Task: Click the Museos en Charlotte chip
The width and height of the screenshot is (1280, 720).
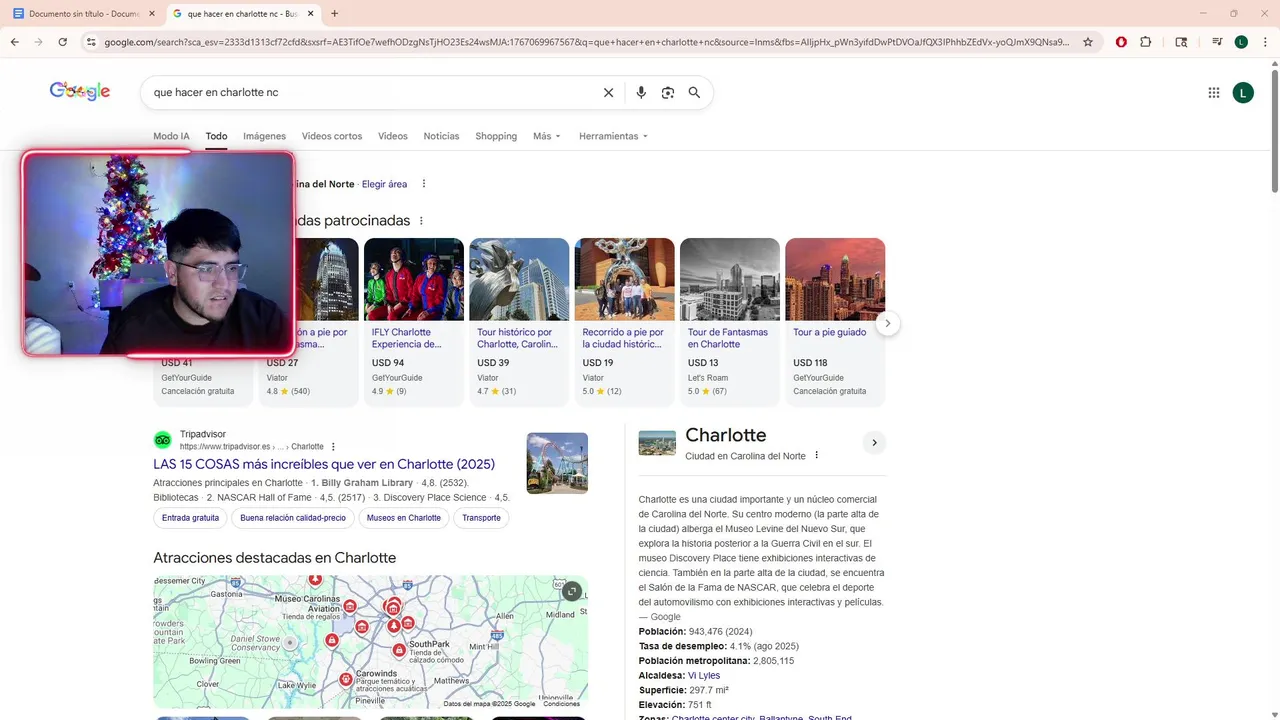Action: tap(404, 518)
